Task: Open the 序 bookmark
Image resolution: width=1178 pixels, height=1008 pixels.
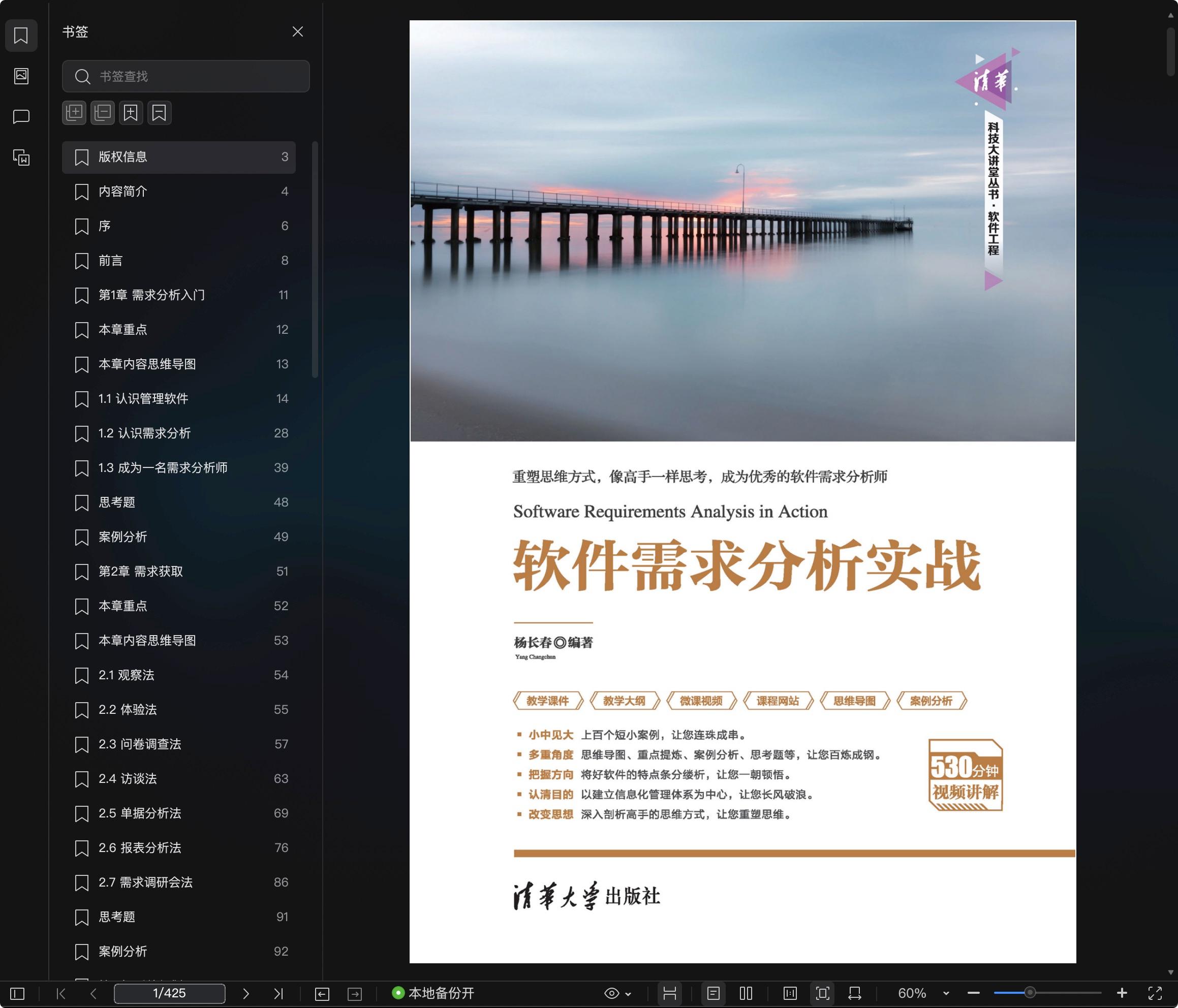Action: (x=178, y=226)
